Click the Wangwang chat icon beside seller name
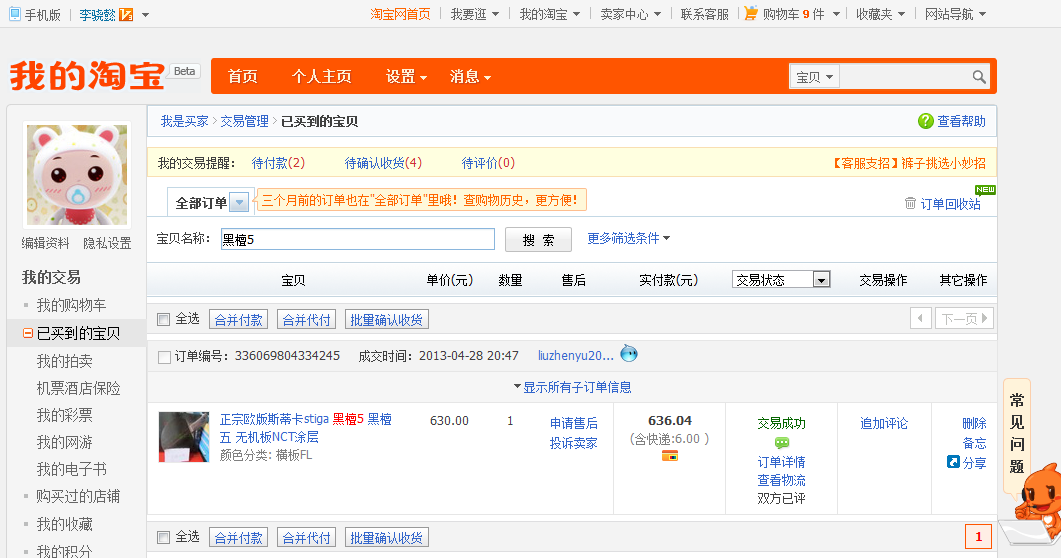The width and height of the screenshot is (1061, 558). pos(629,353)
